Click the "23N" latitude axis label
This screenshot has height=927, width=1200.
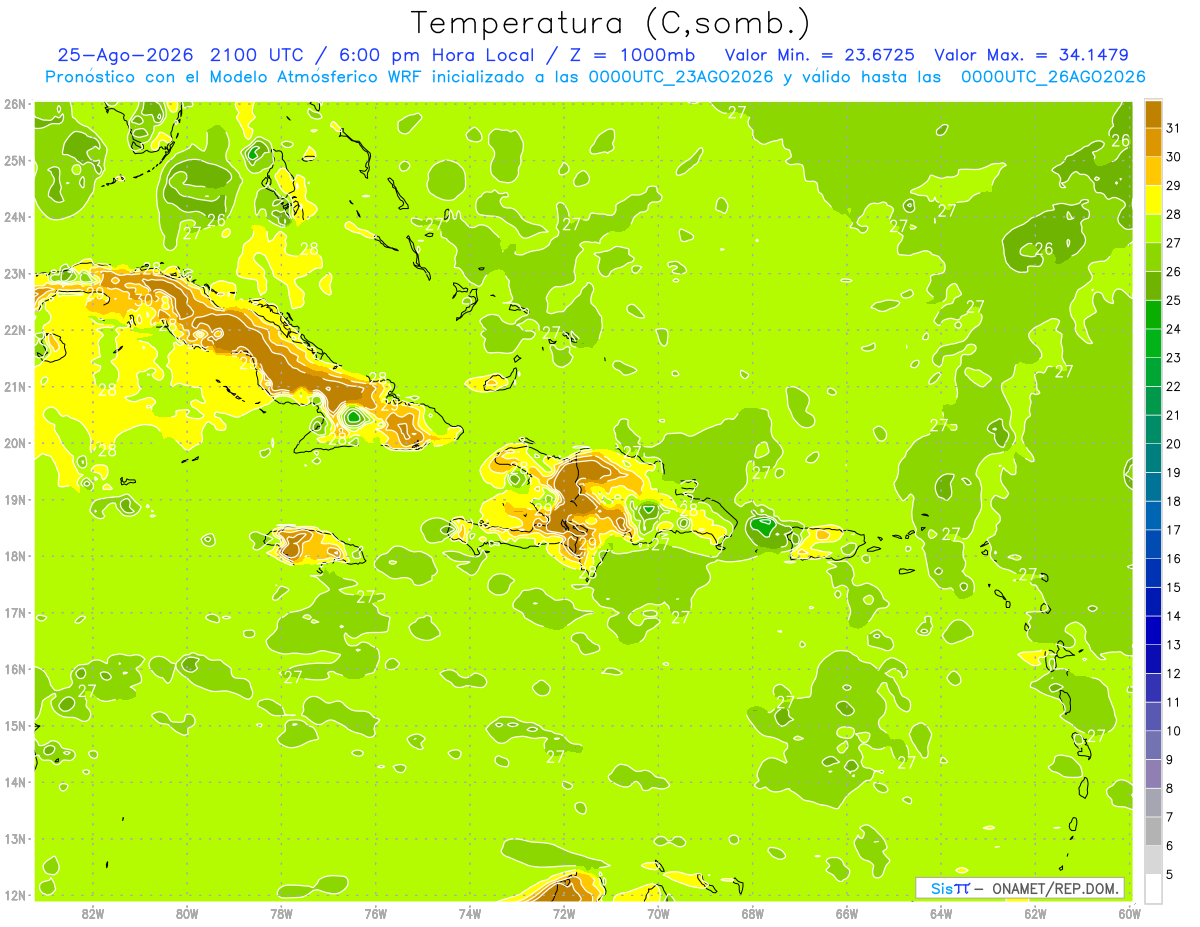(x=15, y=273)
